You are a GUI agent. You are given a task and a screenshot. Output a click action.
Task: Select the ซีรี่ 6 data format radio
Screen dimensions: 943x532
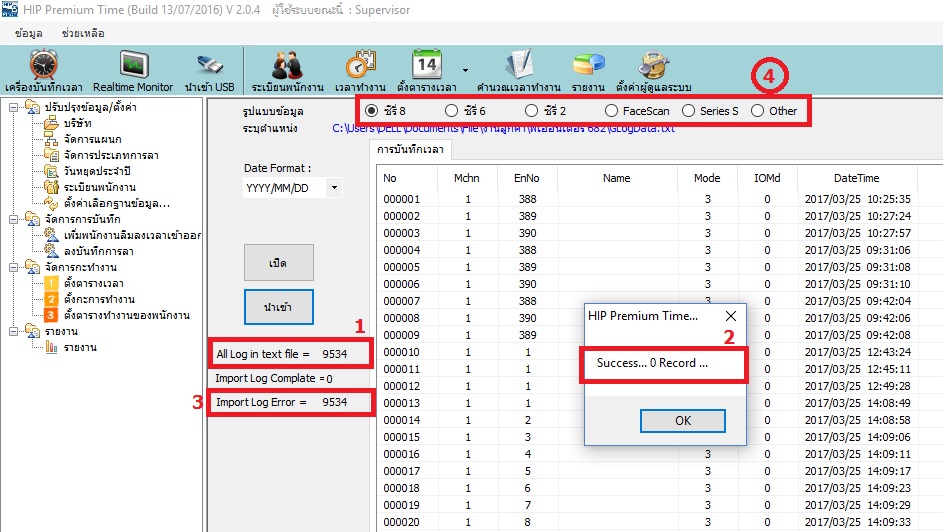451,111
